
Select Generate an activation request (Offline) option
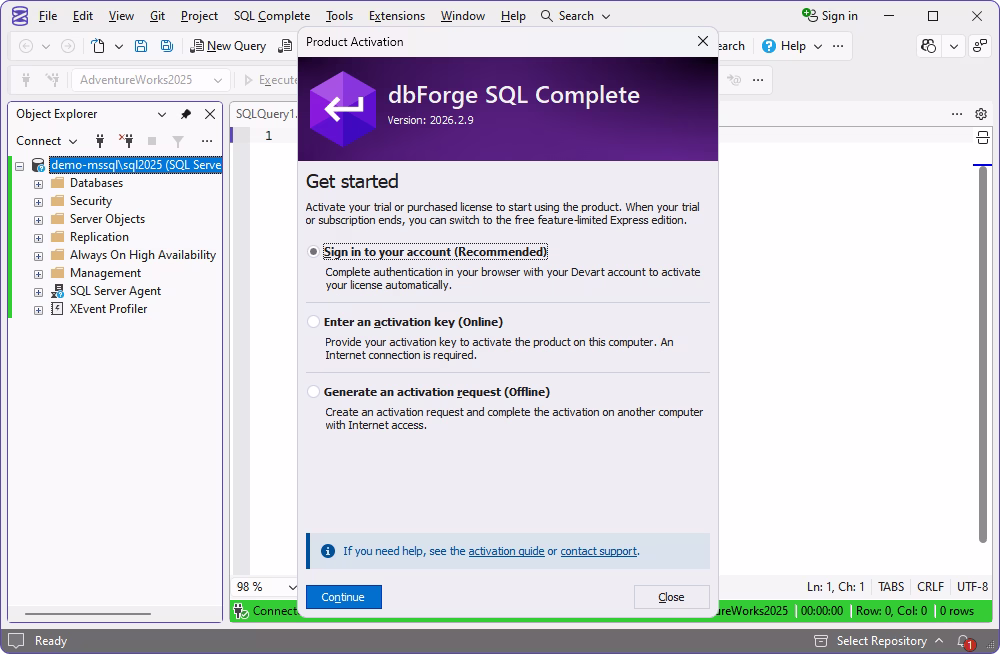coord(313,392)
